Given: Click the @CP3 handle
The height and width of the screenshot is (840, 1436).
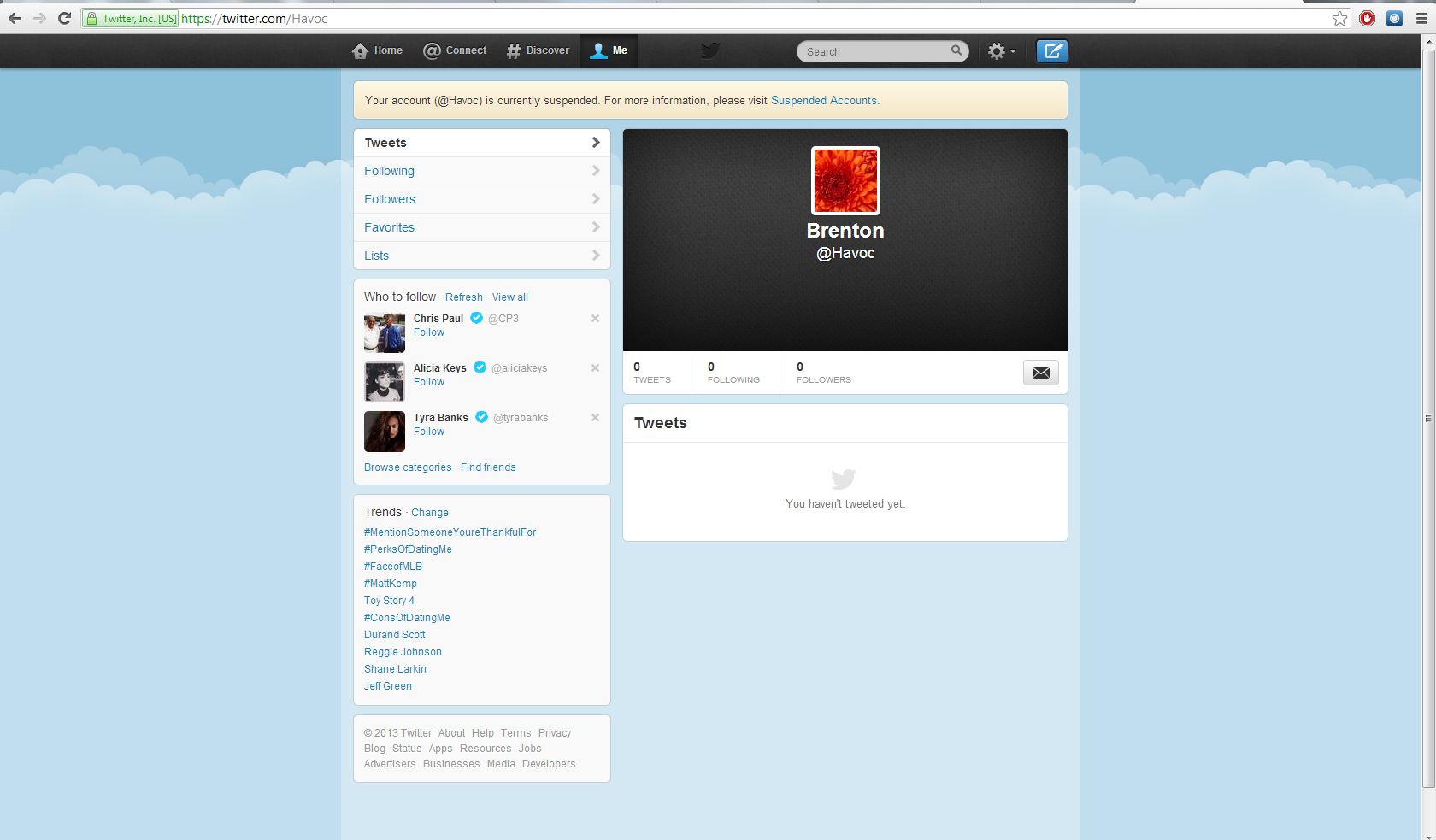Looking at the screenshot, I should click(503, 319).
